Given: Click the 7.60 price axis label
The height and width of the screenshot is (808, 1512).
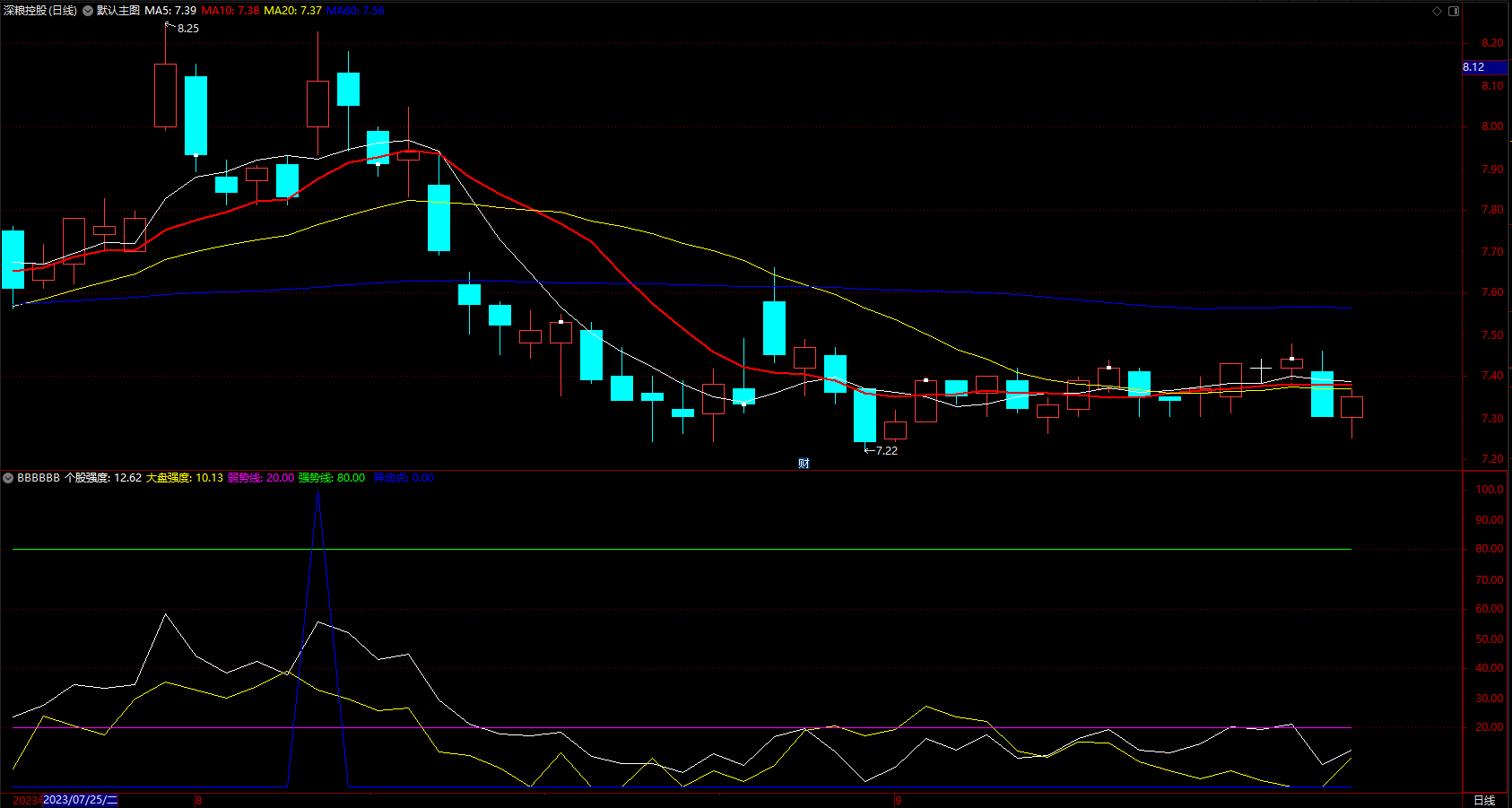Looking at the screenshot, I should (x=1492, y=292).
